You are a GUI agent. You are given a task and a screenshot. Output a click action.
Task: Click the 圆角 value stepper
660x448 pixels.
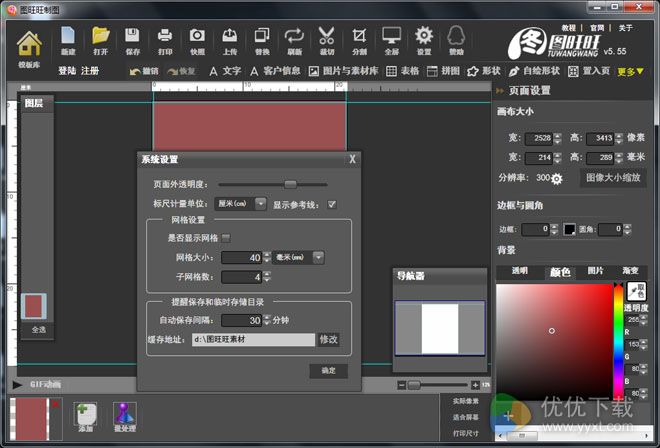(628, 229)
